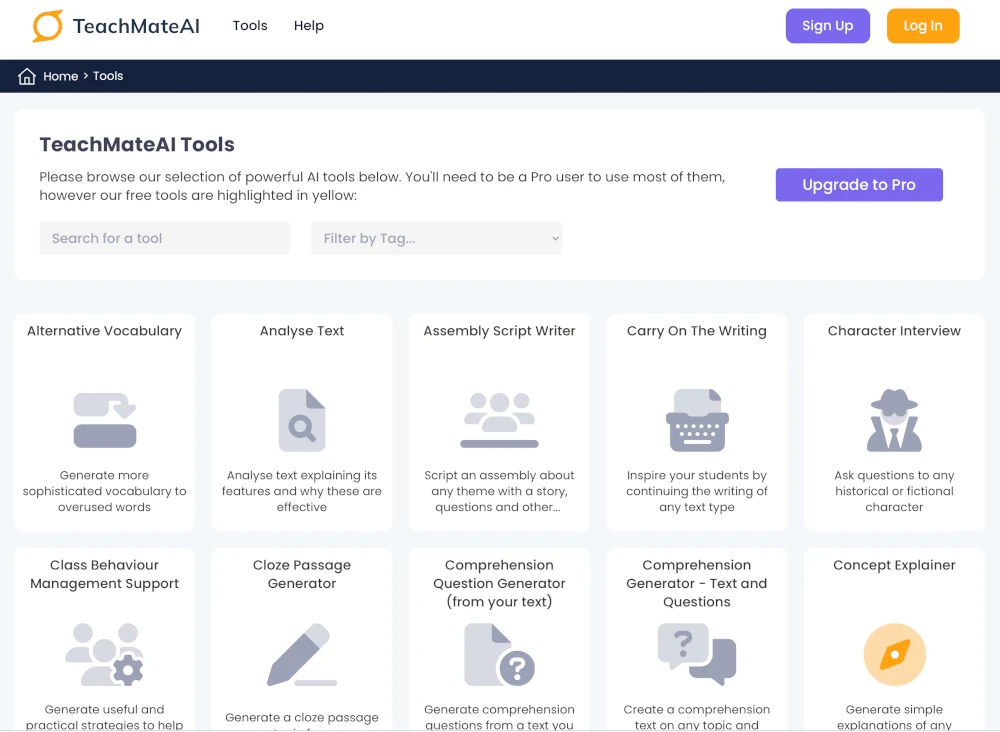Select the Character Interview detective icon

[x=894, y=420]
